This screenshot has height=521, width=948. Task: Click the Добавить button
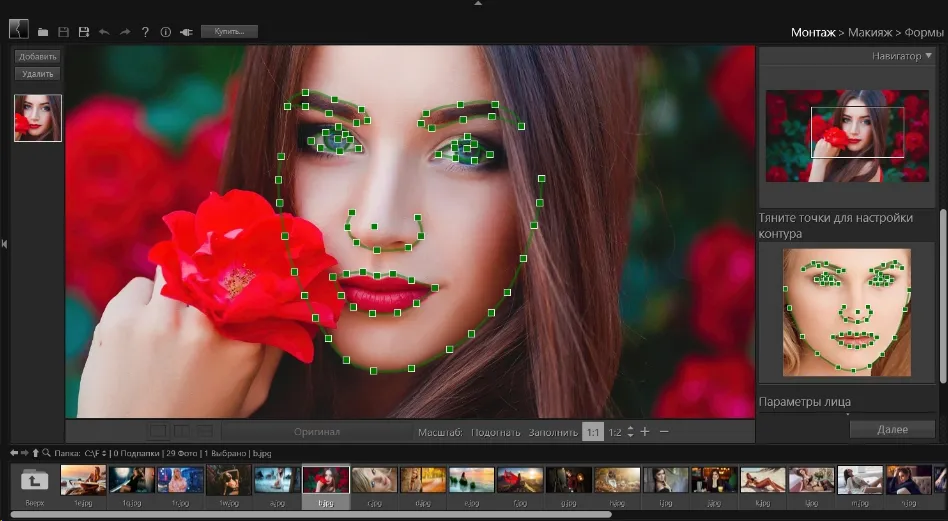pyautogui.click(x=37, y=56)
